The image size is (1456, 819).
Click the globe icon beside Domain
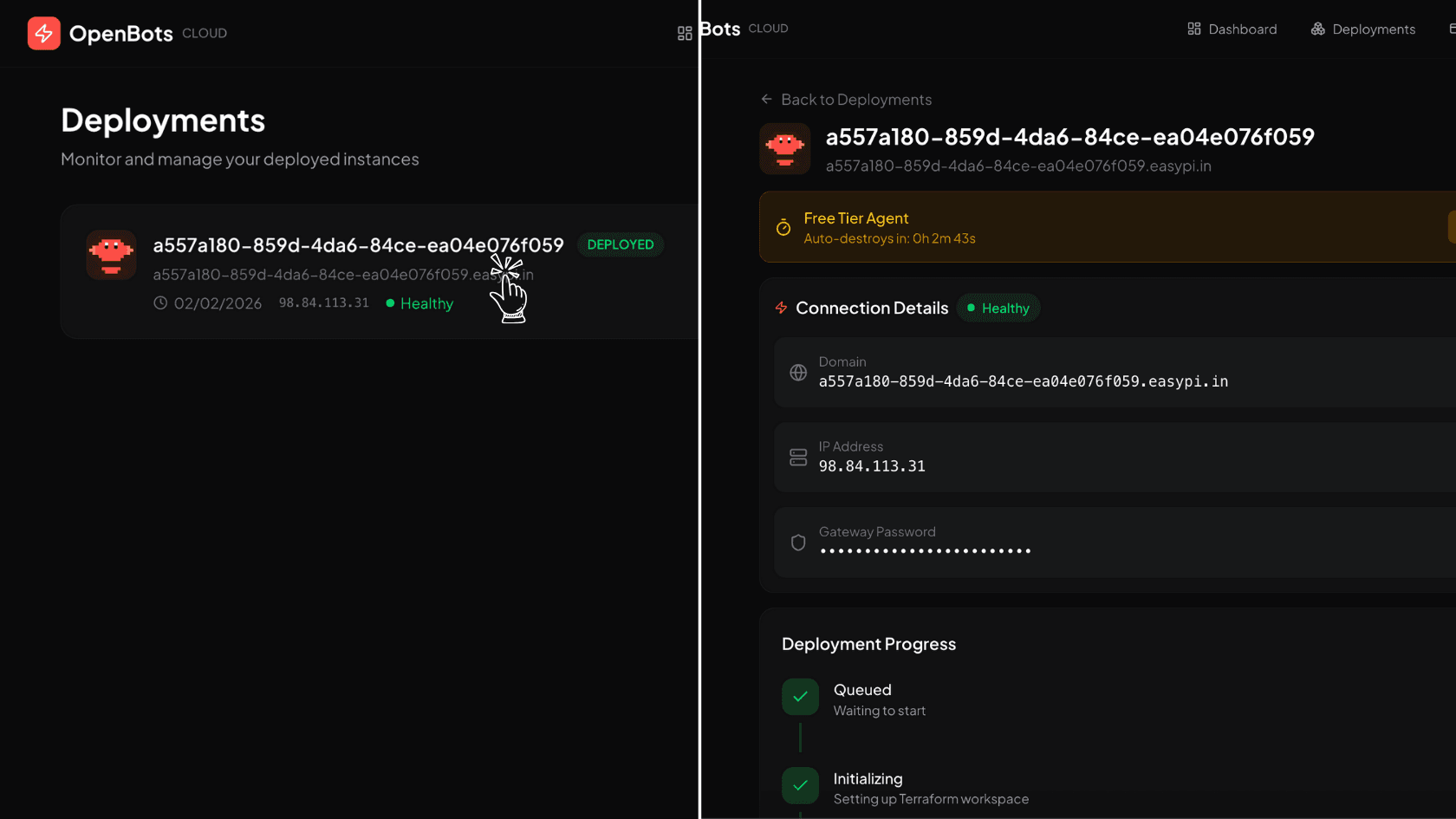[x=798, y=372]
